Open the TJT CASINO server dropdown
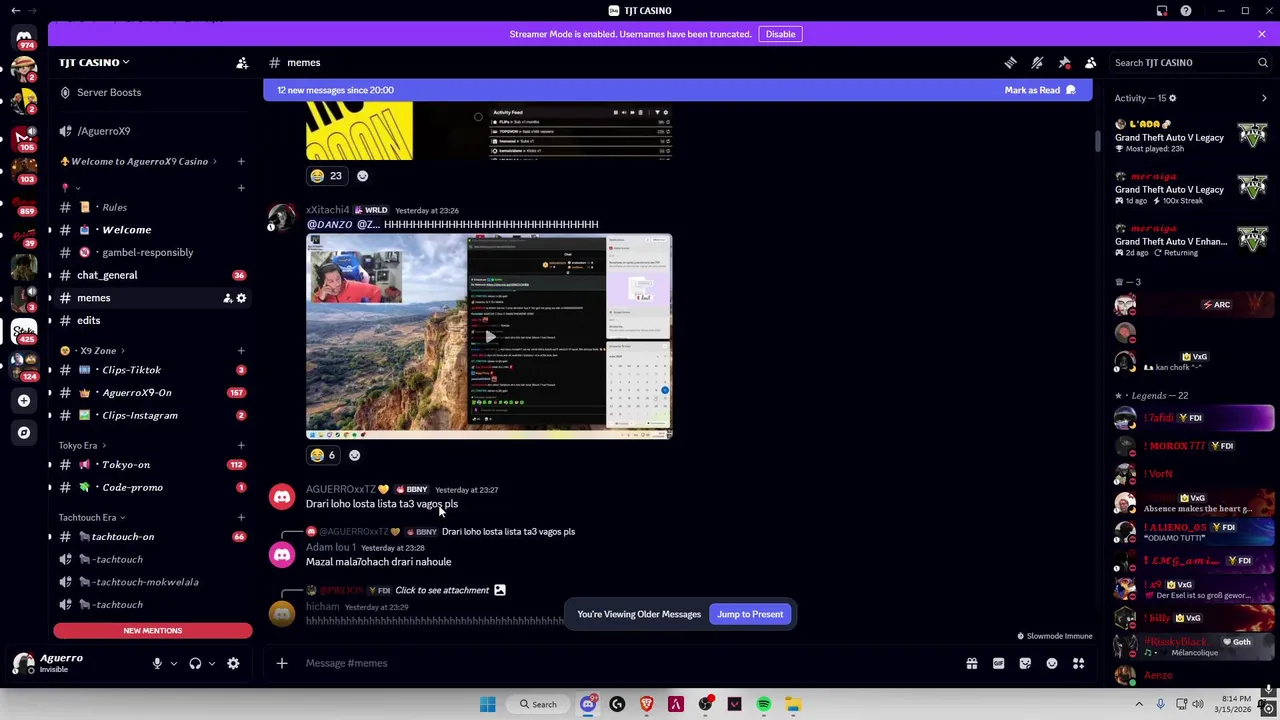 (x=94, y=62)
